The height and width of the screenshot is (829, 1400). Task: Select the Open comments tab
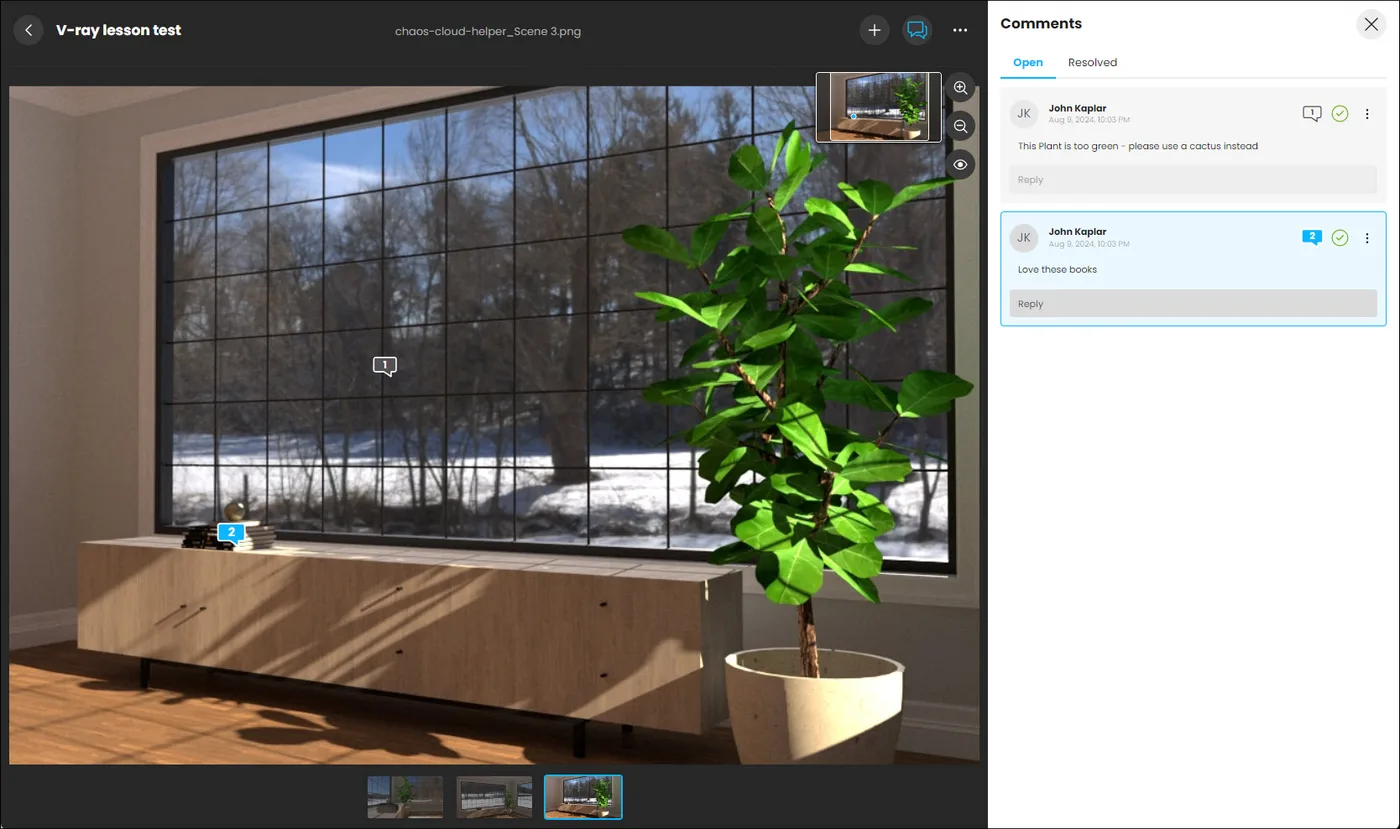[x=1028, y=62]
